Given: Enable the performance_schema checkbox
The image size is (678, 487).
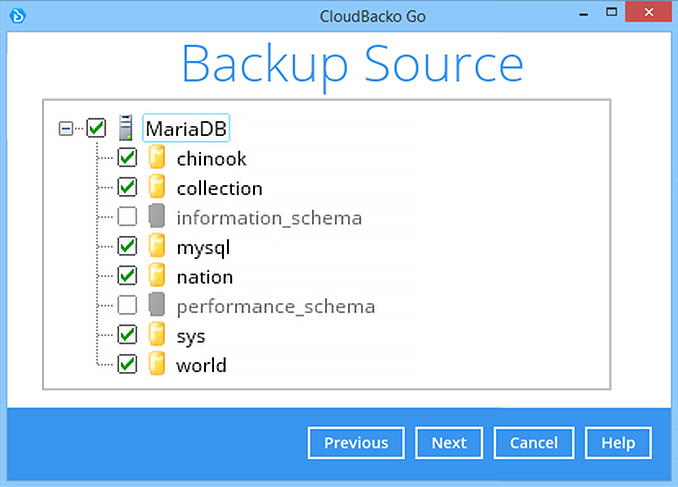Looking at the screenshot, I should [x=127, y=305].
